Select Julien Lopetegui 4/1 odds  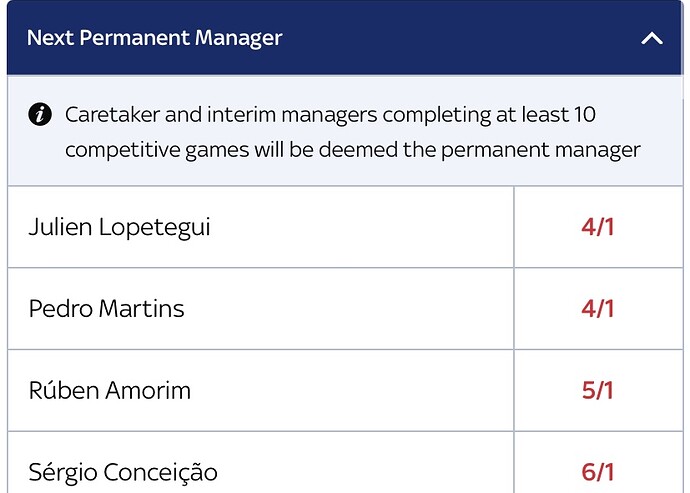598,227
